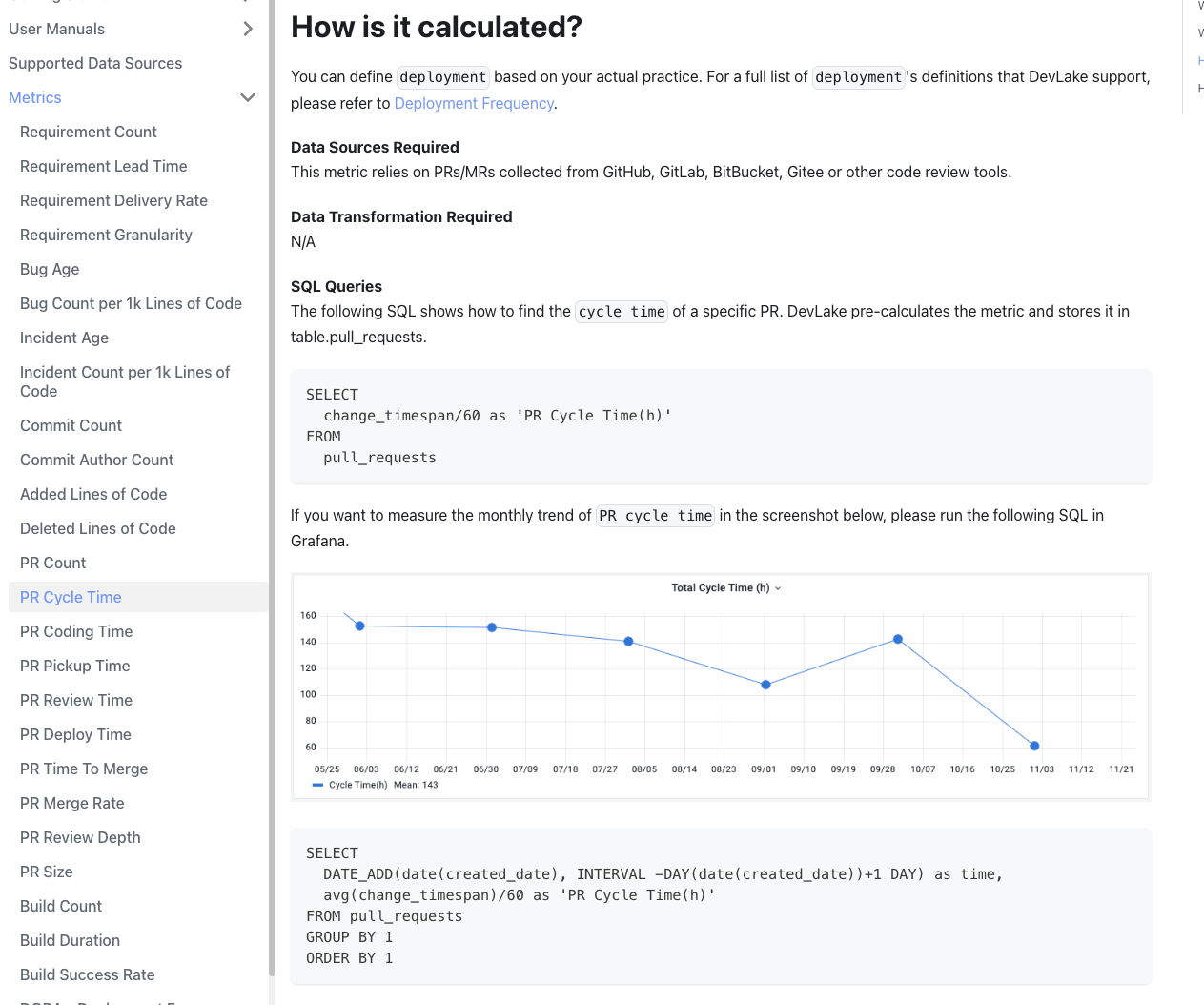Viewport: 1204px width, 1005px height.
Task: Open Requirement Lead Time page
Action: [x=103, y=166]
